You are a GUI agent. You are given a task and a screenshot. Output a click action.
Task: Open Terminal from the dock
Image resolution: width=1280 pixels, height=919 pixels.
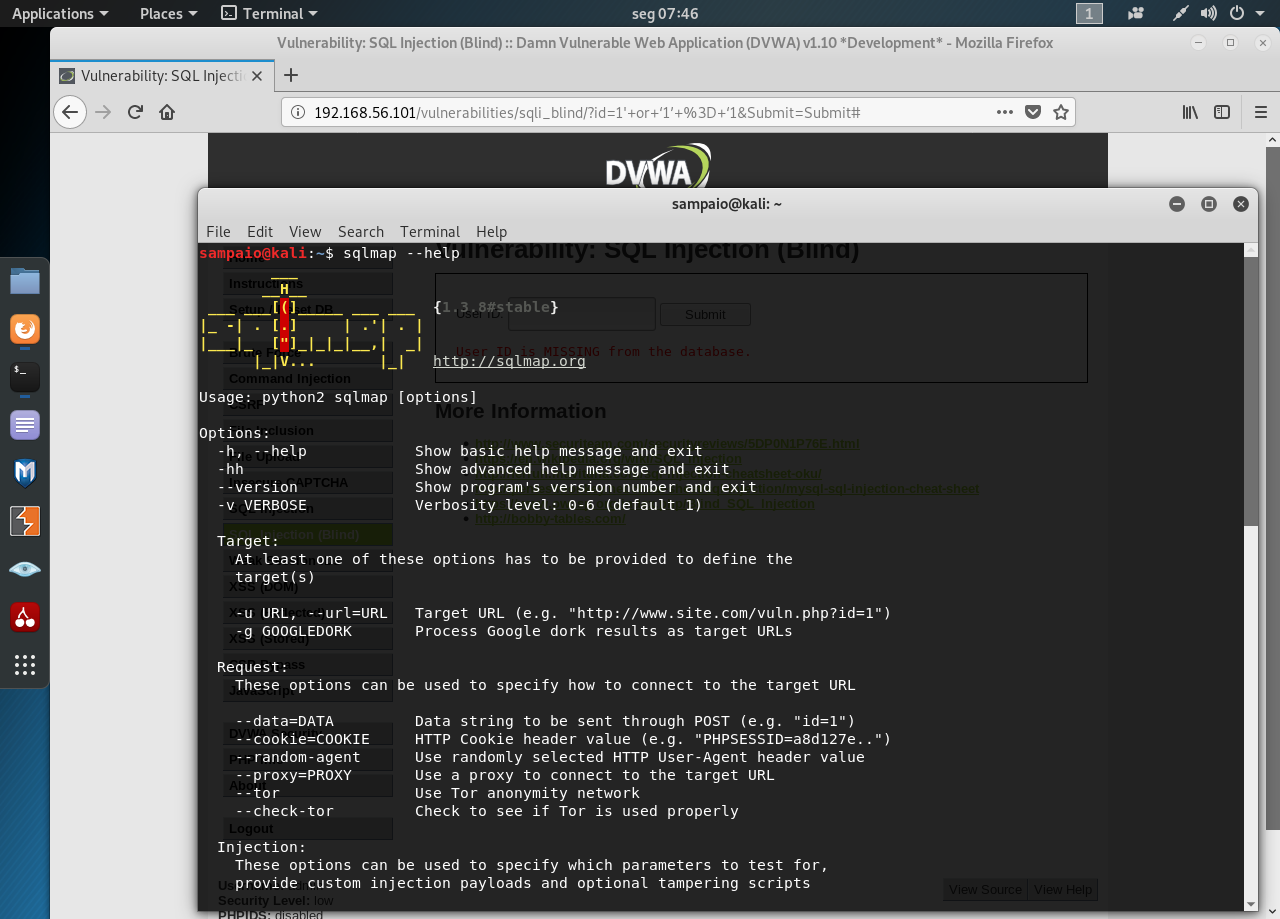tap(25, 377)
